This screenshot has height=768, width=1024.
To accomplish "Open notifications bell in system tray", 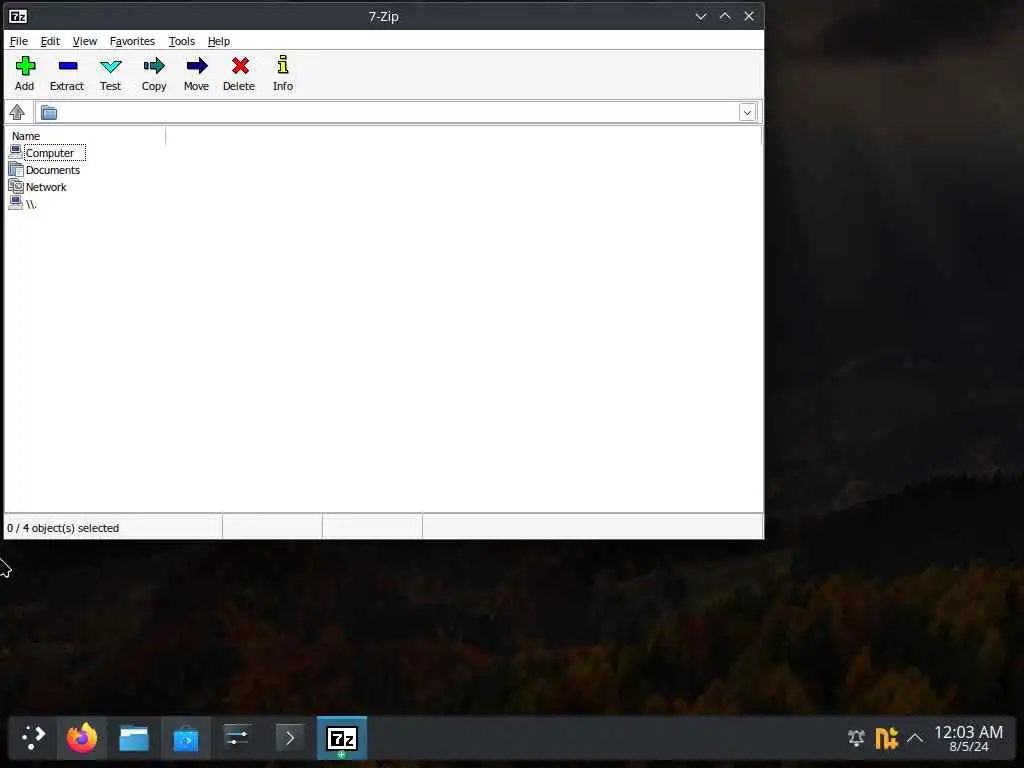I will [x=856, y=738].
